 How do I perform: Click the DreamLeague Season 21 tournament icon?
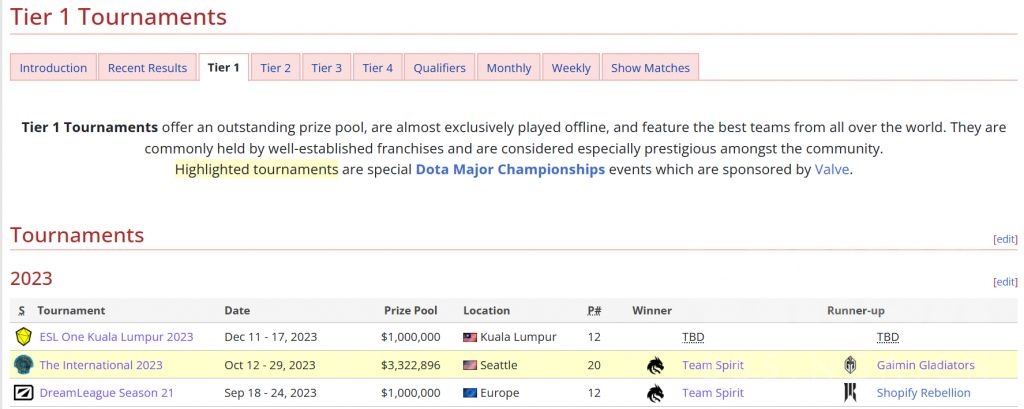point(23,393)
